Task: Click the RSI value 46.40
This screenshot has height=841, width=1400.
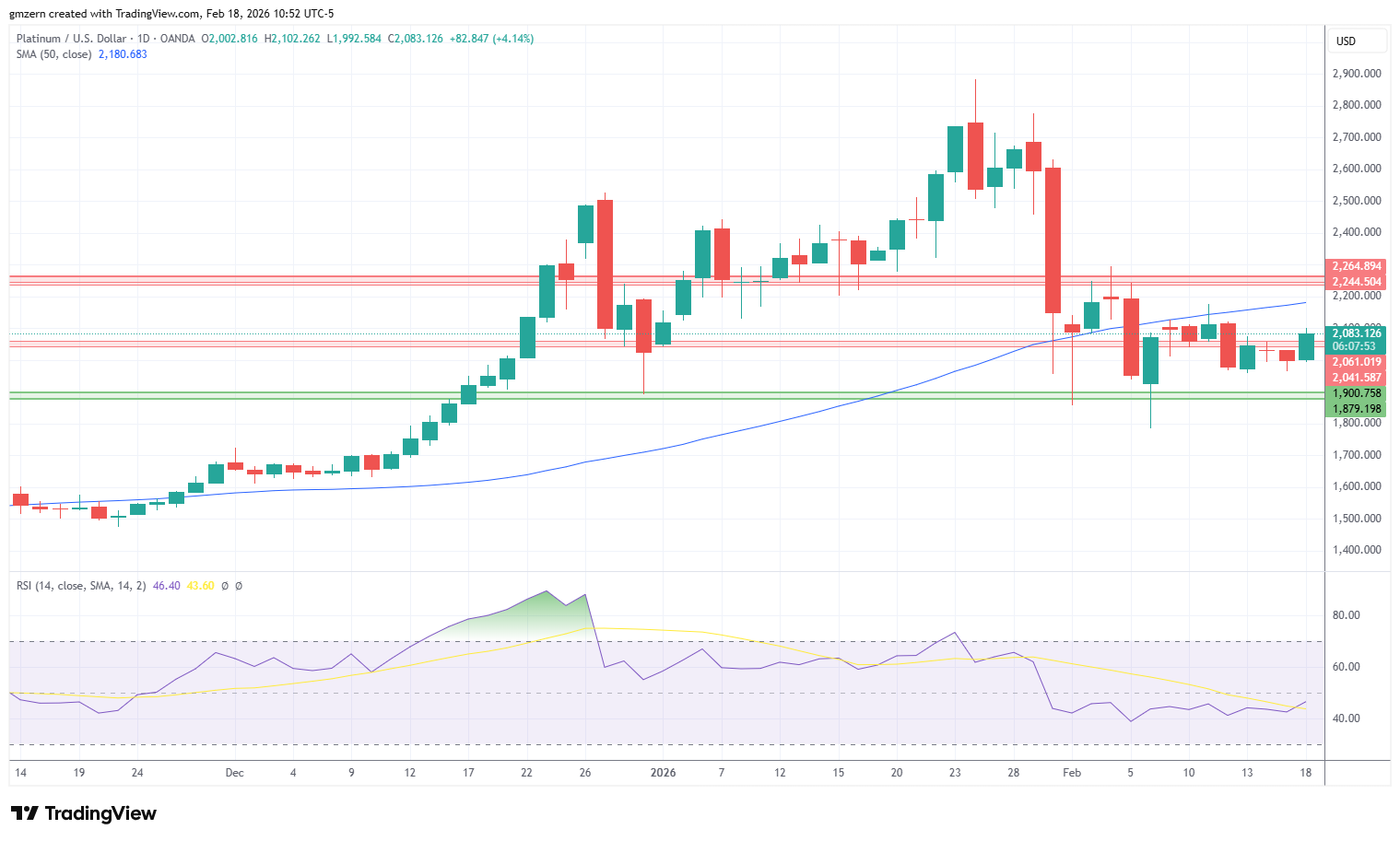Action: click(x=166, y=586)
